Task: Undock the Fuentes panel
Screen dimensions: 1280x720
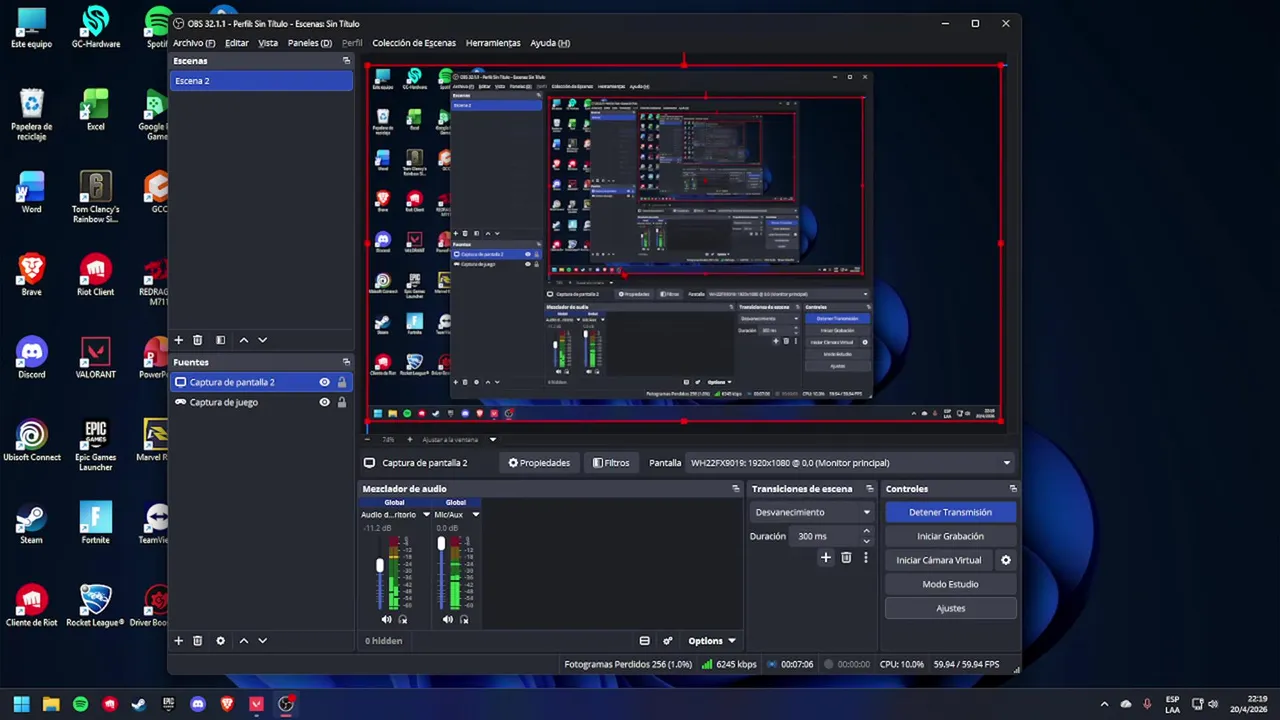Action: click(x=346, y=362)
